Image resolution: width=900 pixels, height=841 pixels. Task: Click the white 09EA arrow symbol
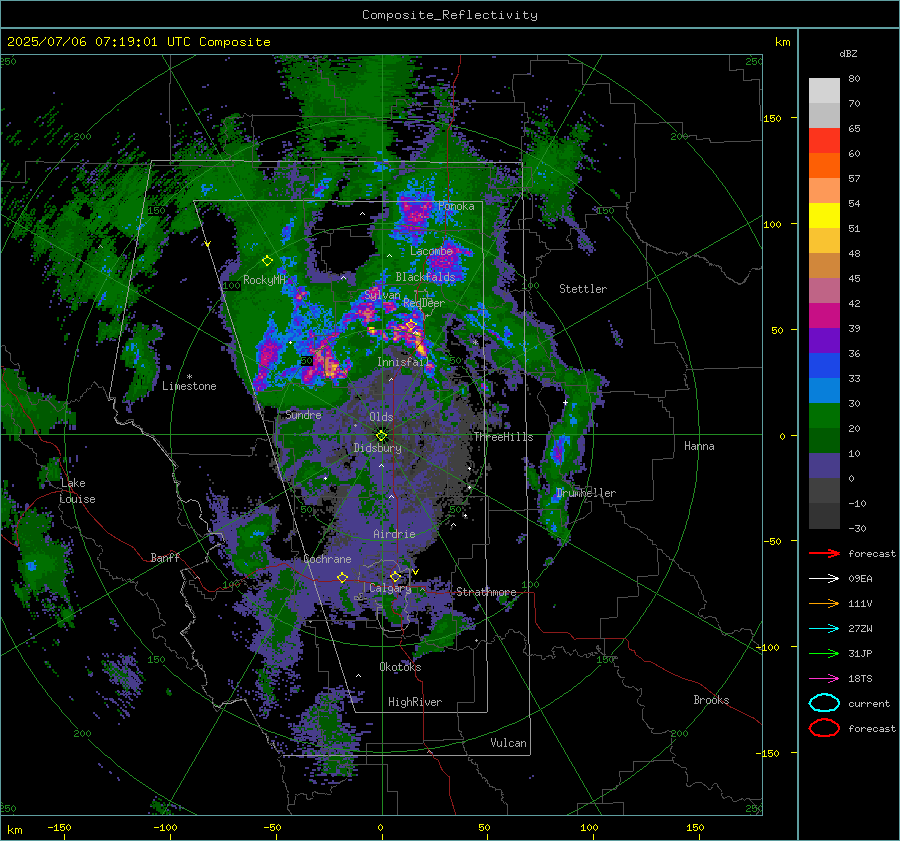pos(824,578)
